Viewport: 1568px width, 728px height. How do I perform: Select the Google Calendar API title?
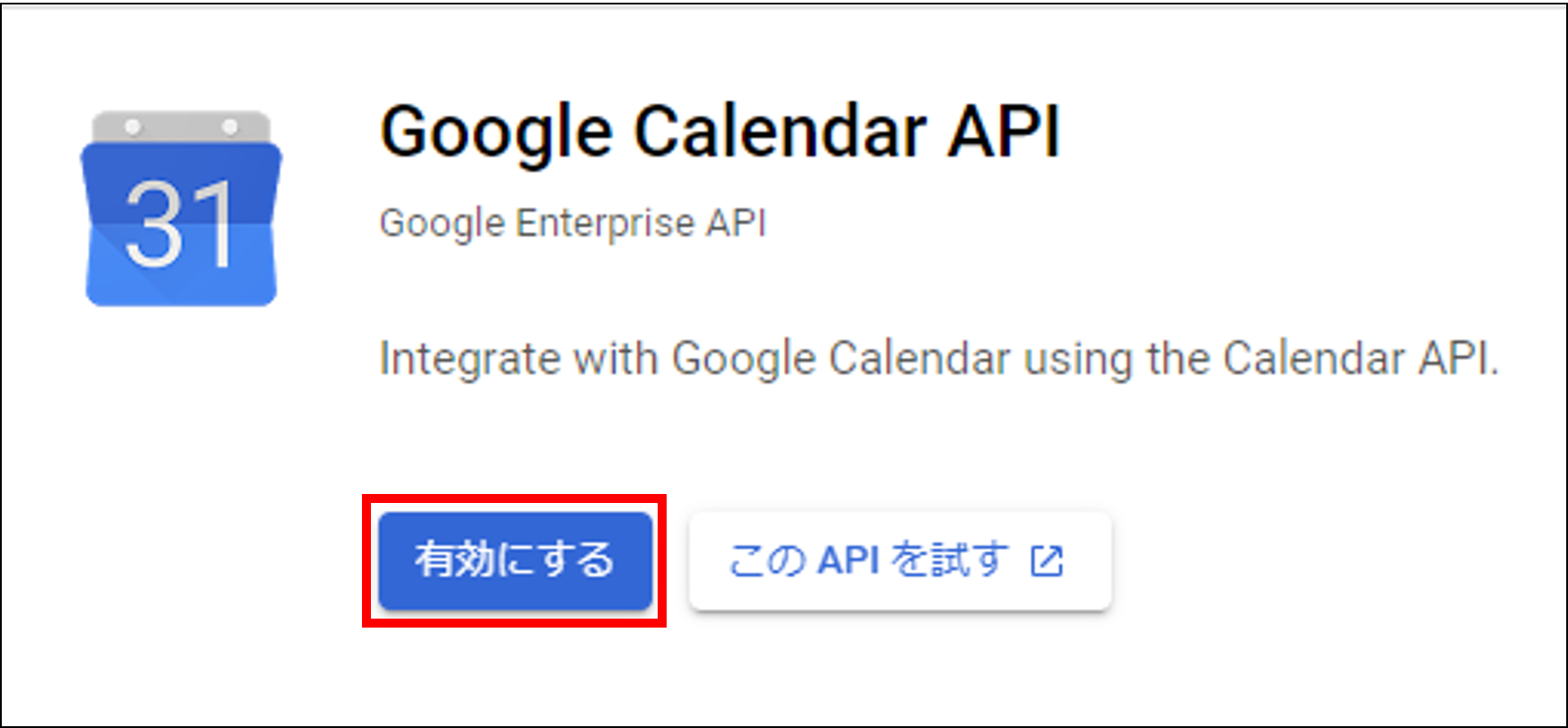tap(719, 133)
